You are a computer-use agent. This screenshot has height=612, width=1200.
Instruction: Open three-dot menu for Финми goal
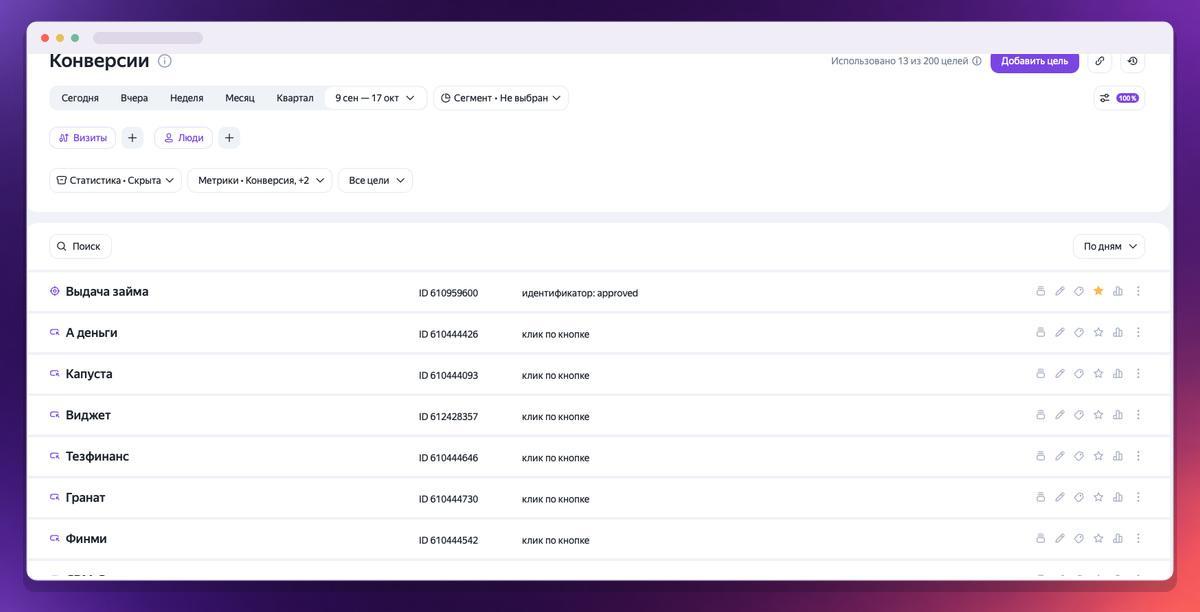click(1138, 538)
